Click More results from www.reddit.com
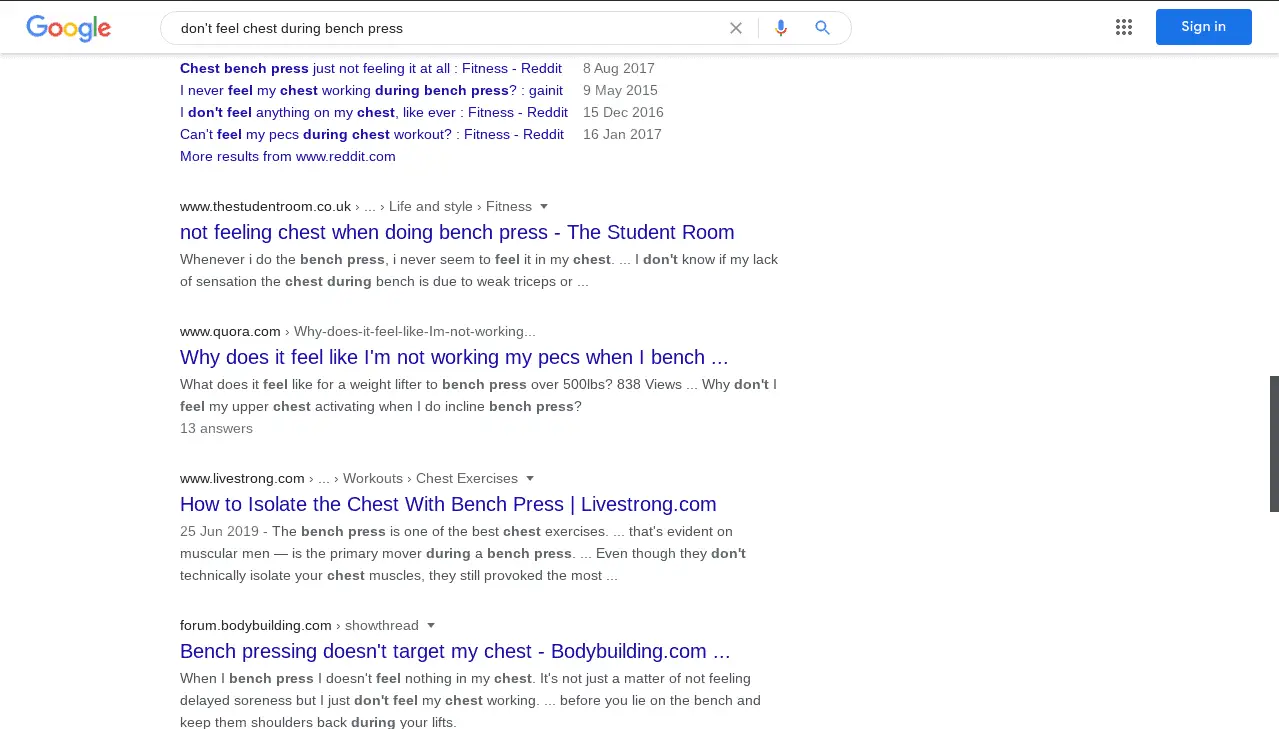This screenshot has width=1279, height=729. coord(287,156)
